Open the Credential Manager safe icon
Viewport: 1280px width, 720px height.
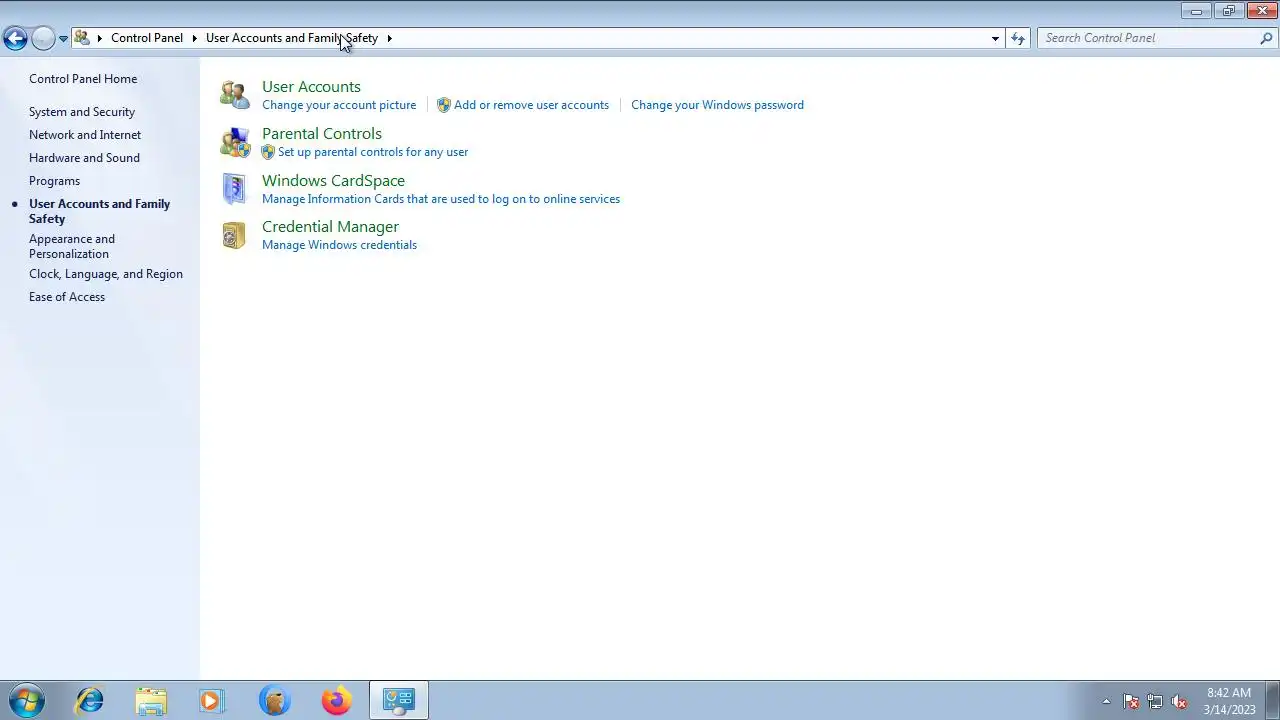pos(234,235)
